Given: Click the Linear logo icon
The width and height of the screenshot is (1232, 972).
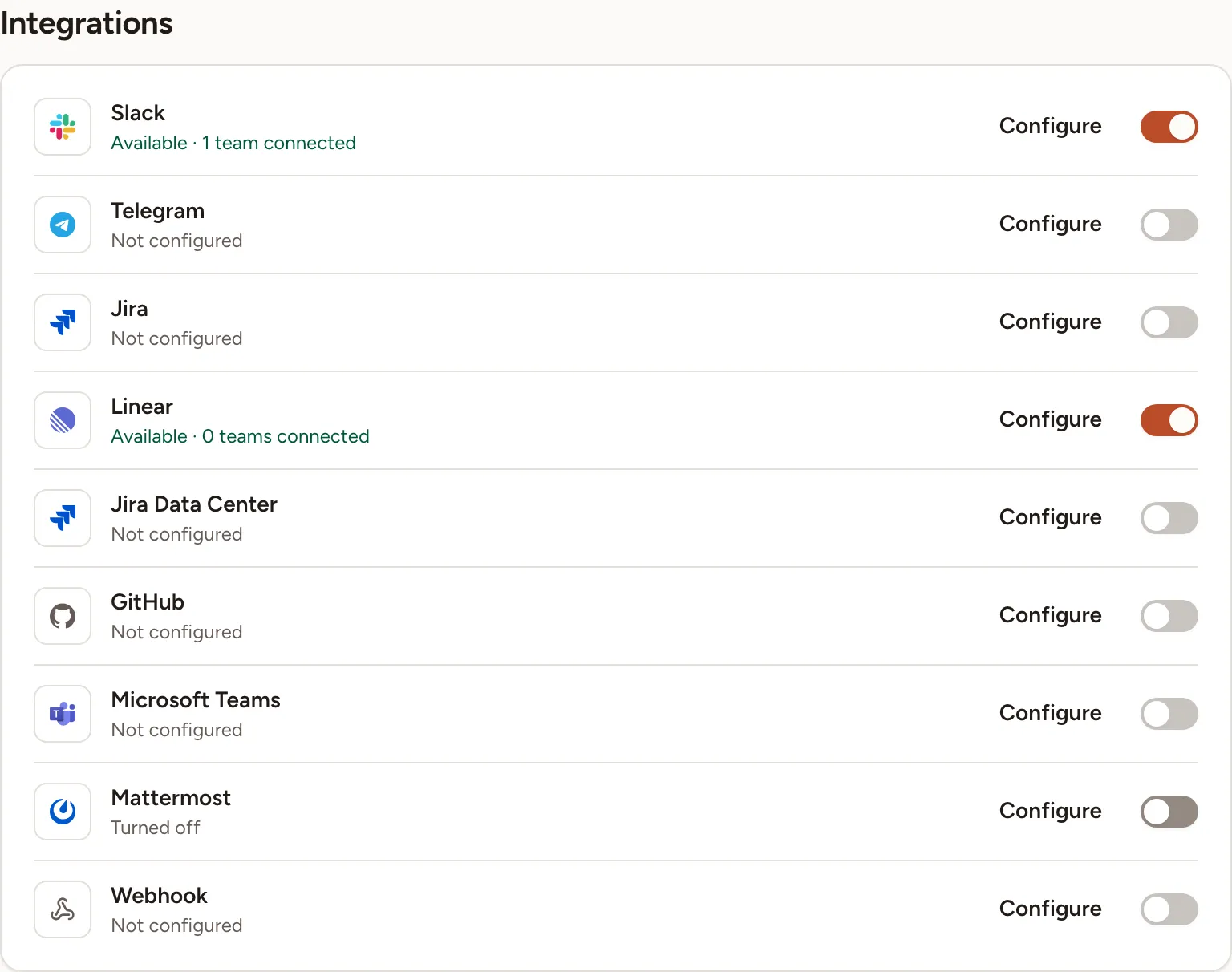Looking at the screenshot, I should coord(63,420).
